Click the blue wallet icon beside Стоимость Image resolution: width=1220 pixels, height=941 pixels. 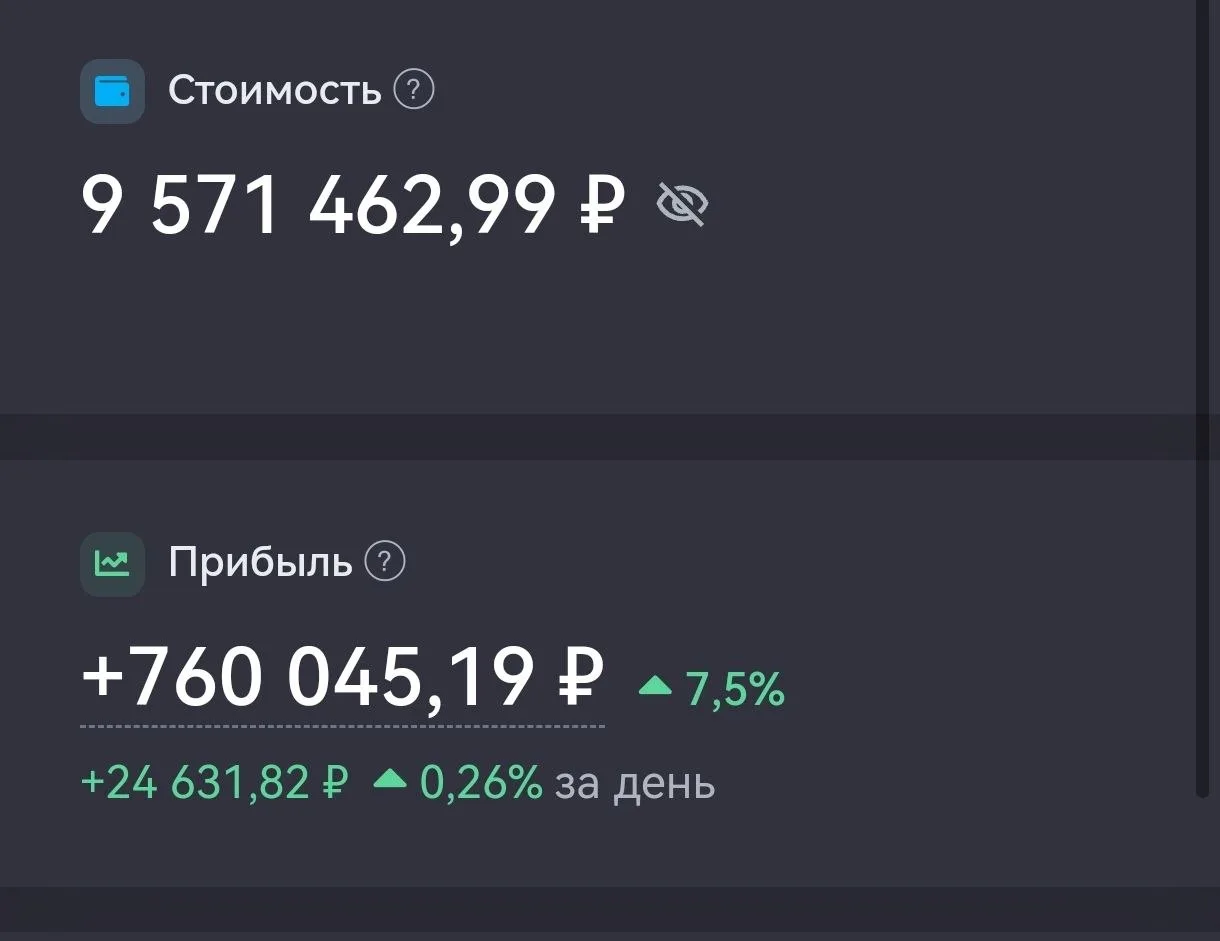tap(112, 91)
